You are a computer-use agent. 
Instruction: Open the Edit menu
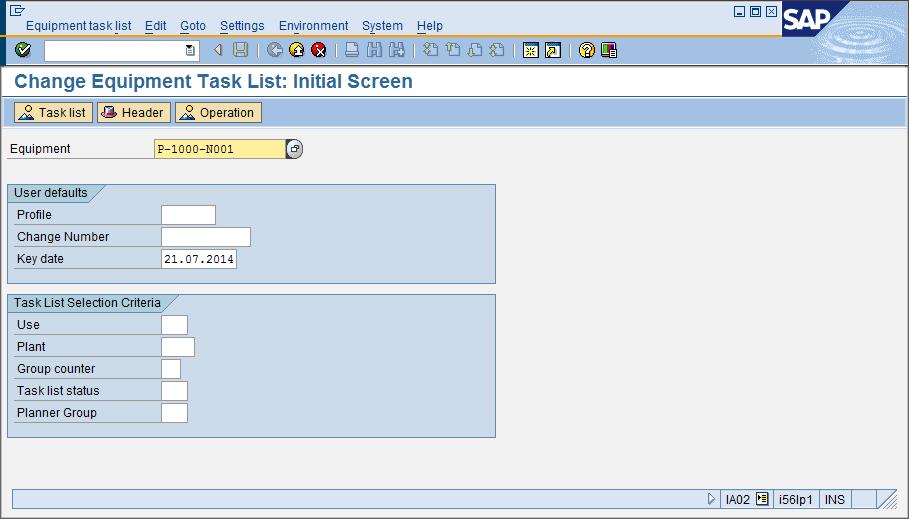(x=155, y=26)
